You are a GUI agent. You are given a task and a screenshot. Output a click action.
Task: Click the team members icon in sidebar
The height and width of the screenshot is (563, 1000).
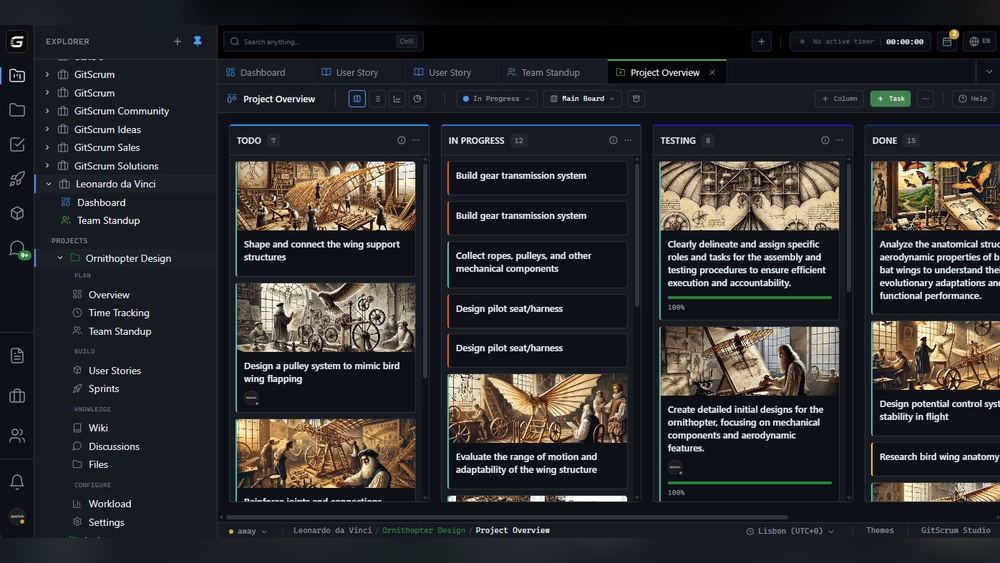[x=17, y=436]
